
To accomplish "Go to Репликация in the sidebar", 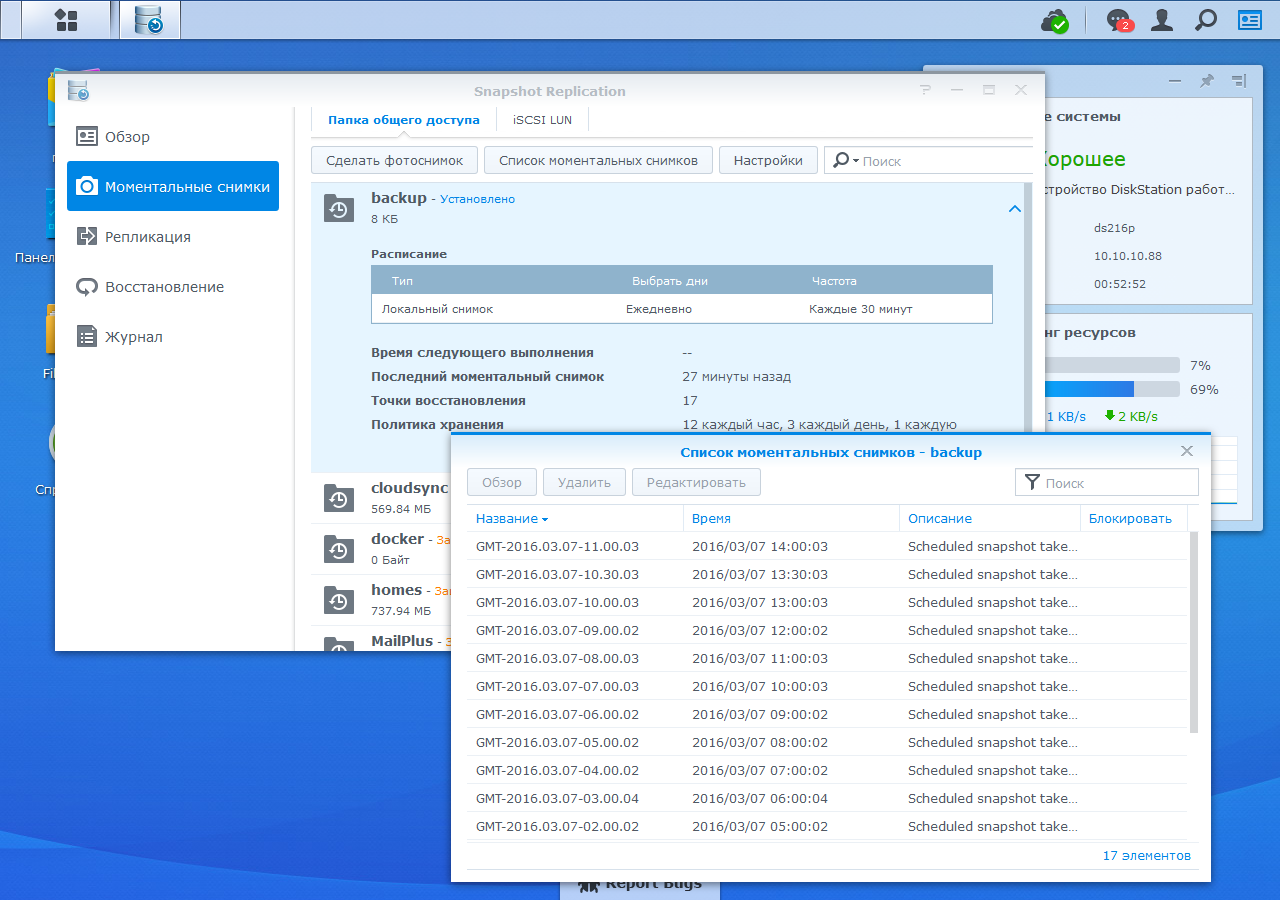I will click(x=173, y=237).
